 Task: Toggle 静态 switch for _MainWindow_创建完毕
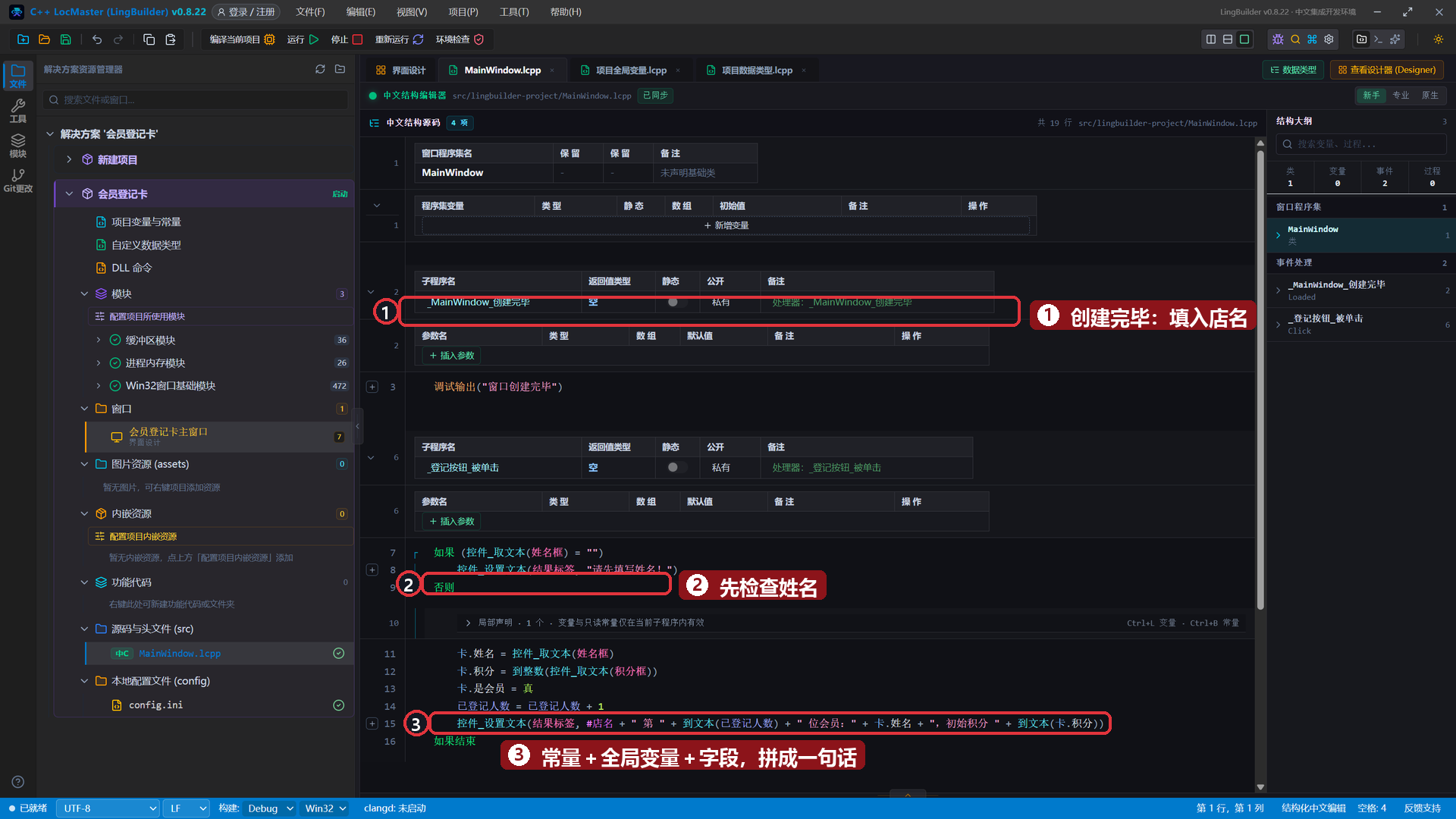point(676,302)
